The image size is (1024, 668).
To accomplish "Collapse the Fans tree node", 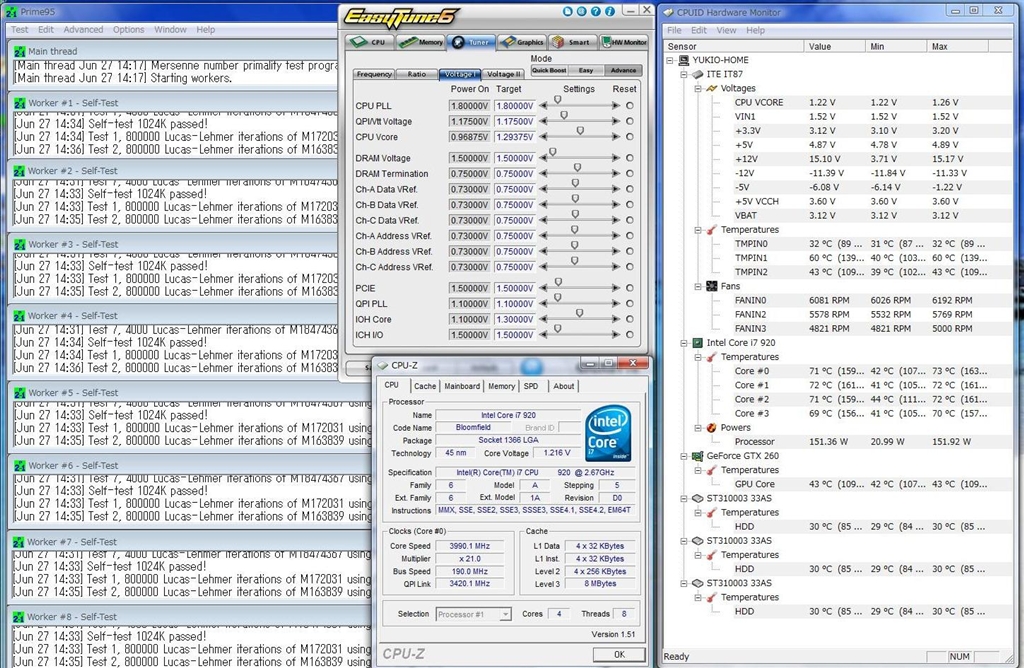I will click(697, 286).
